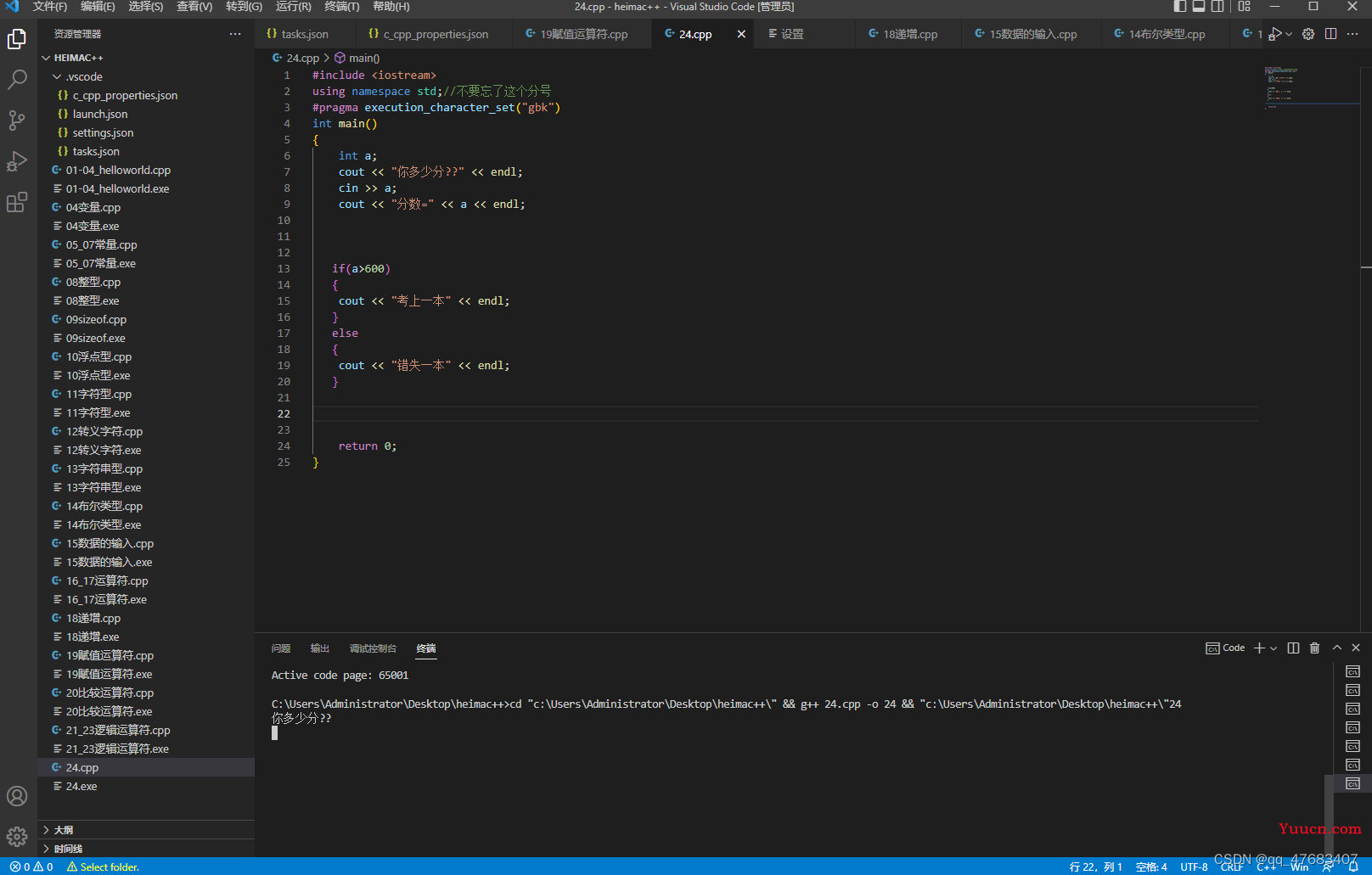
Task: Open the Source Control view
Action: point(17,121)
